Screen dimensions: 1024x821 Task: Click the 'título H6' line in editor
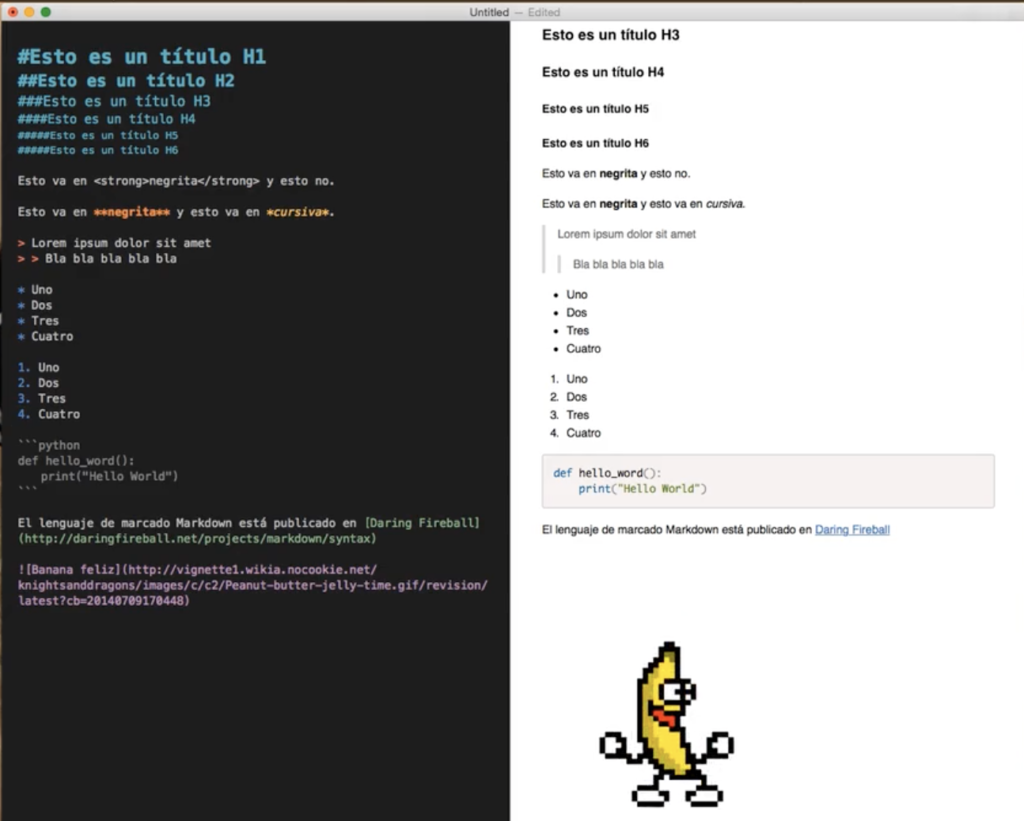pyautogui.click(x=98, y=150)
